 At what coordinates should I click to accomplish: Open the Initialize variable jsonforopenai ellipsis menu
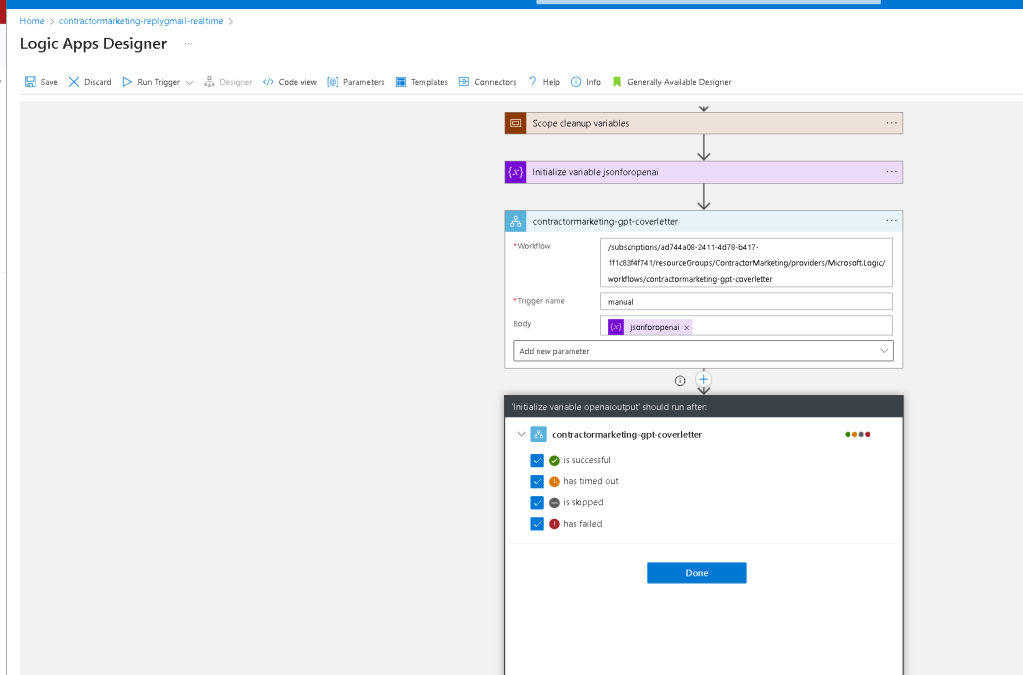891,172
